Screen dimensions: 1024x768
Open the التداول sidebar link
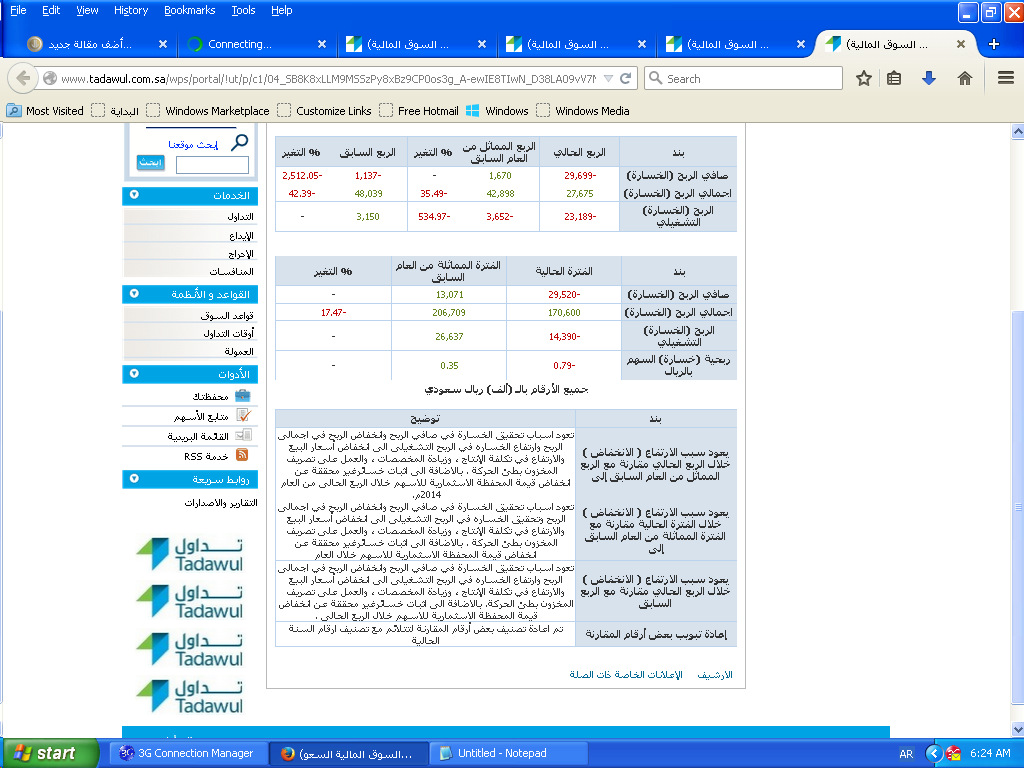click(x=240, y=216)
